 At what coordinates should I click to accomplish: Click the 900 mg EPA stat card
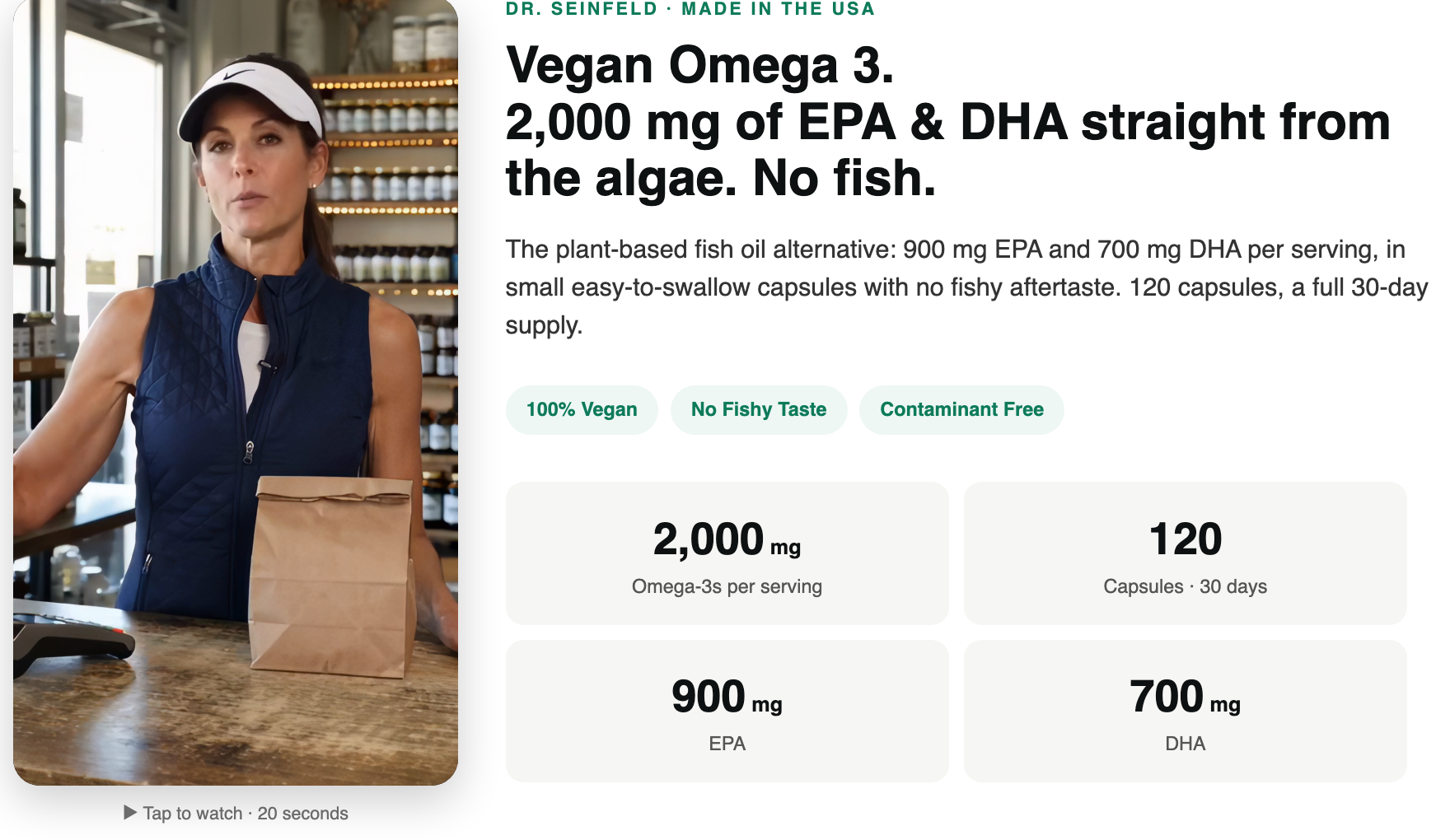727,711
